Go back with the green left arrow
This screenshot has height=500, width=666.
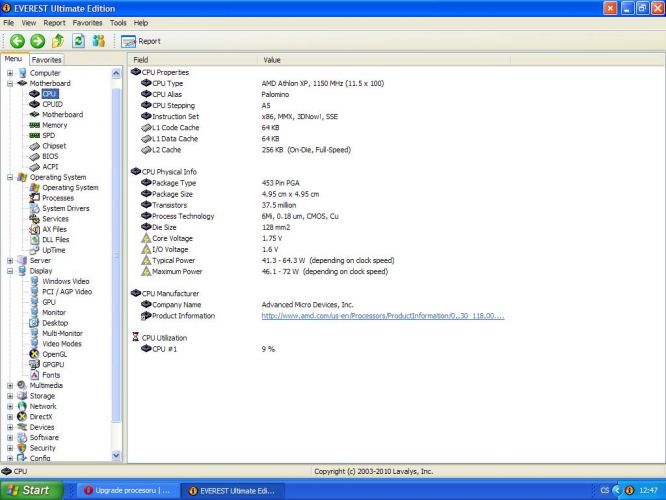click(17, 41)
